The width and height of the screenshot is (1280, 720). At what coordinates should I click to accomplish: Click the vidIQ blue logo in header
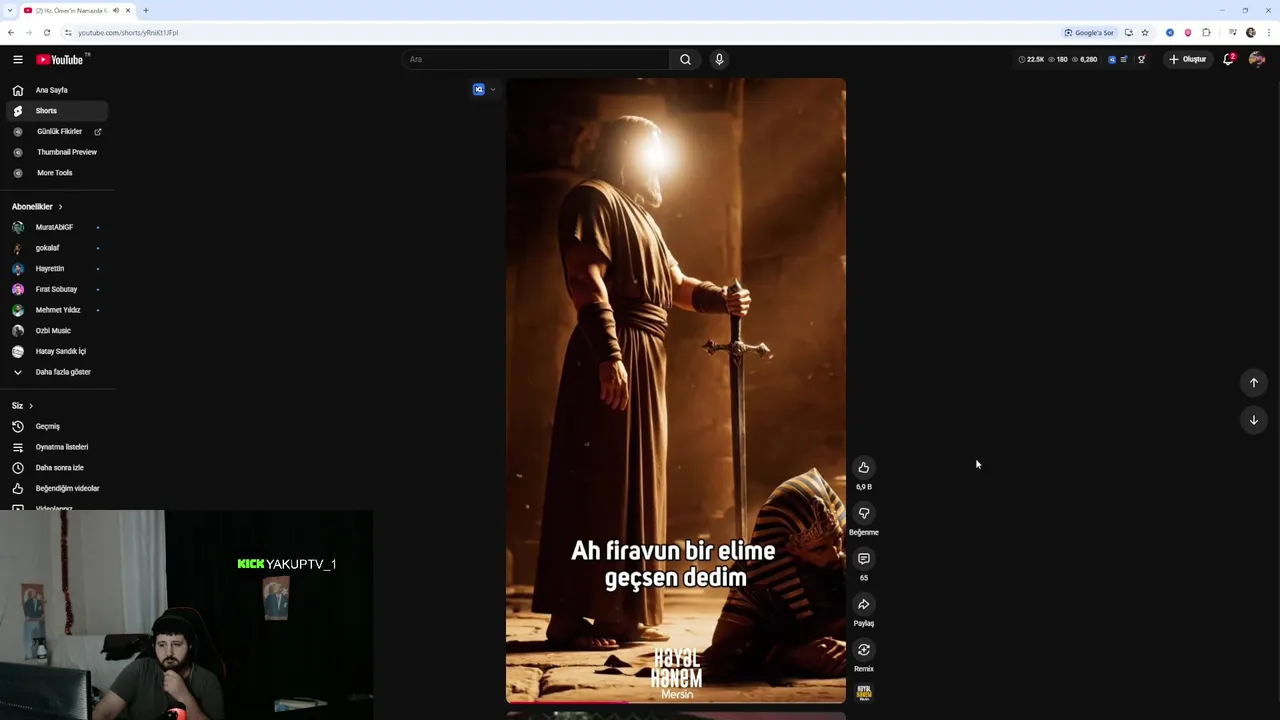(1112, 59)
